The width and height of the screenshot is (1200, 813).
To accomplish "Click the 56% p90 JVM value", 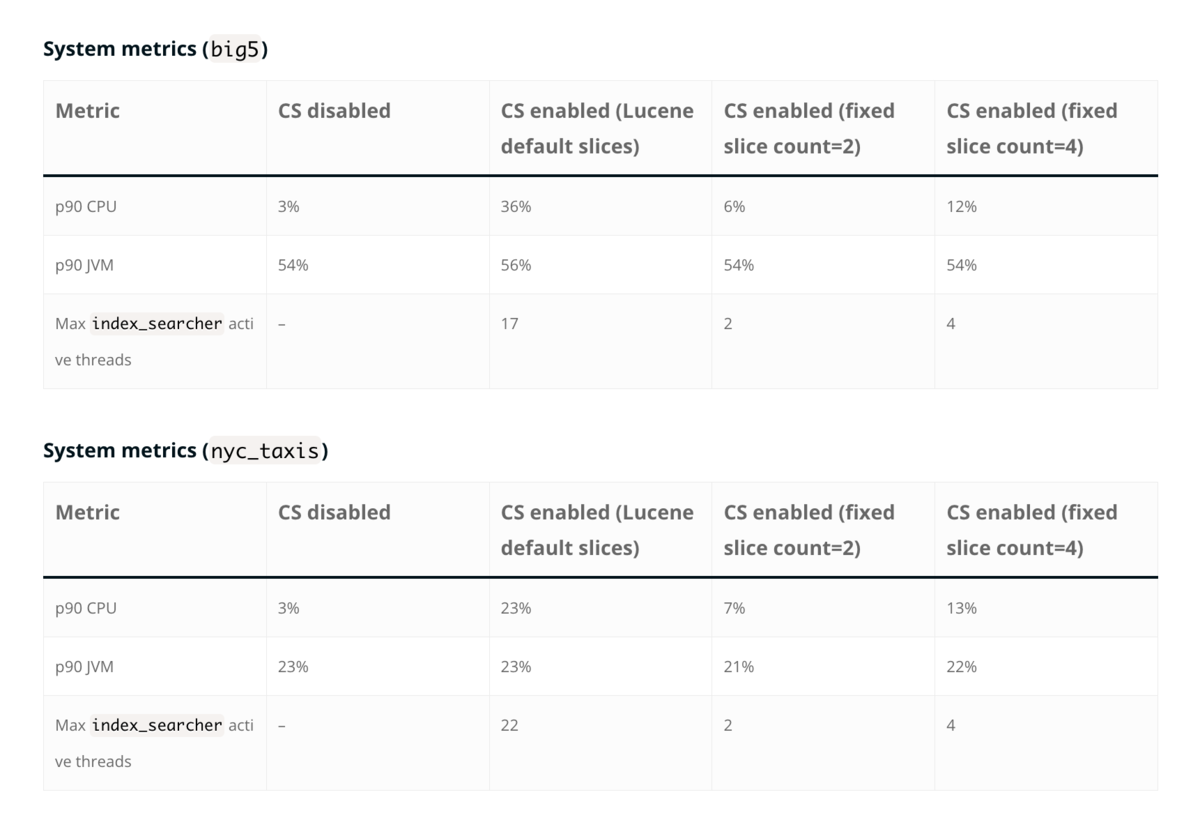I will pyautogui.click(x=516, y=265).
